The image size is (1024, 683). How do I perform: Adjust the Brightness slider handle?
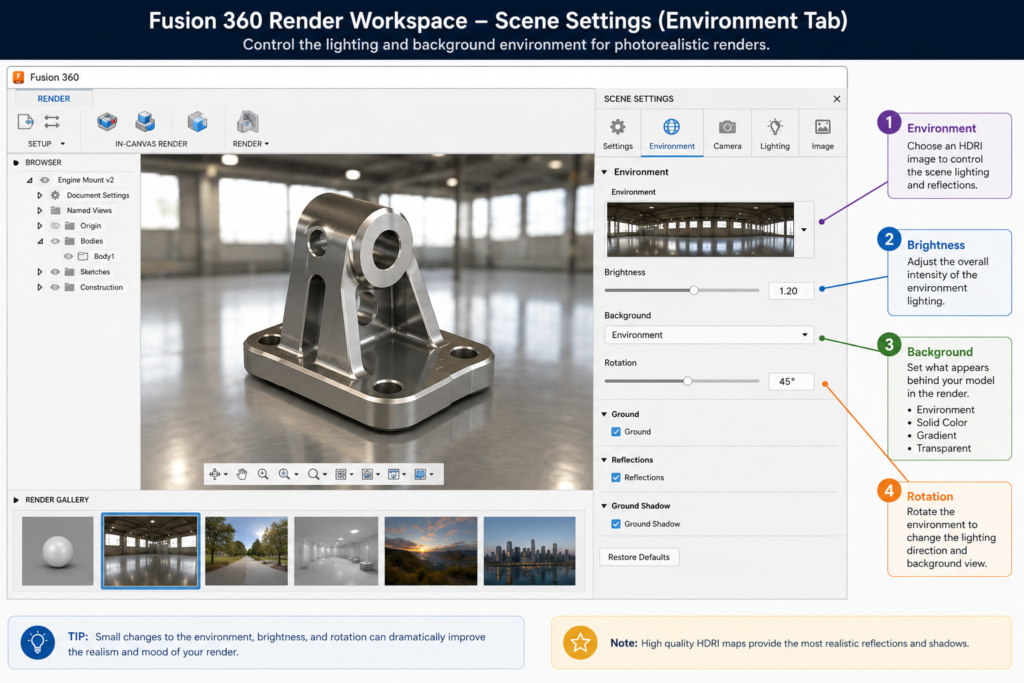(x=694, y=291)
